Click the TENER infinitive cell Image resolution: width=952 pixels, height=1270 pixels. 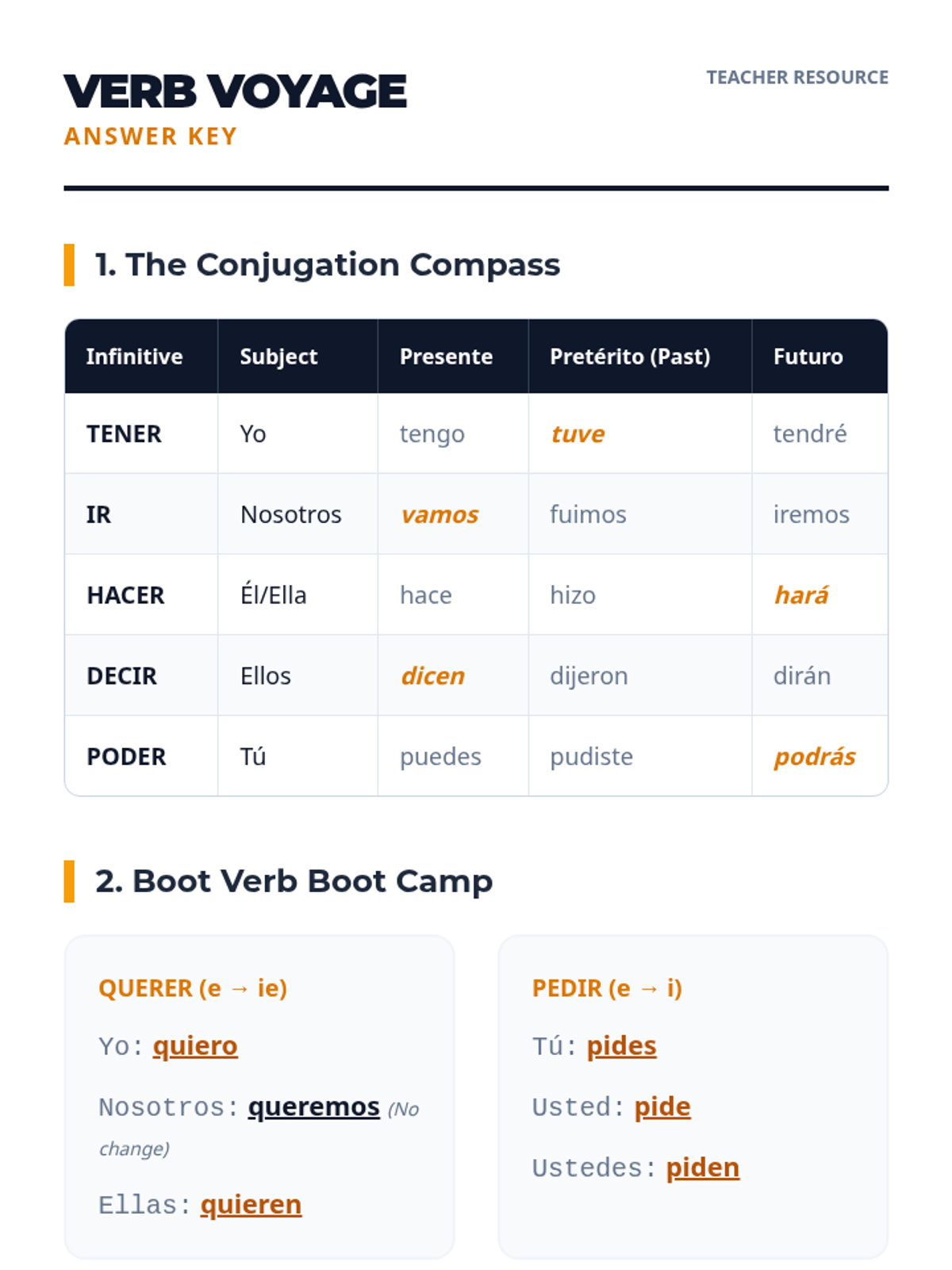click(x=124, y=434)
